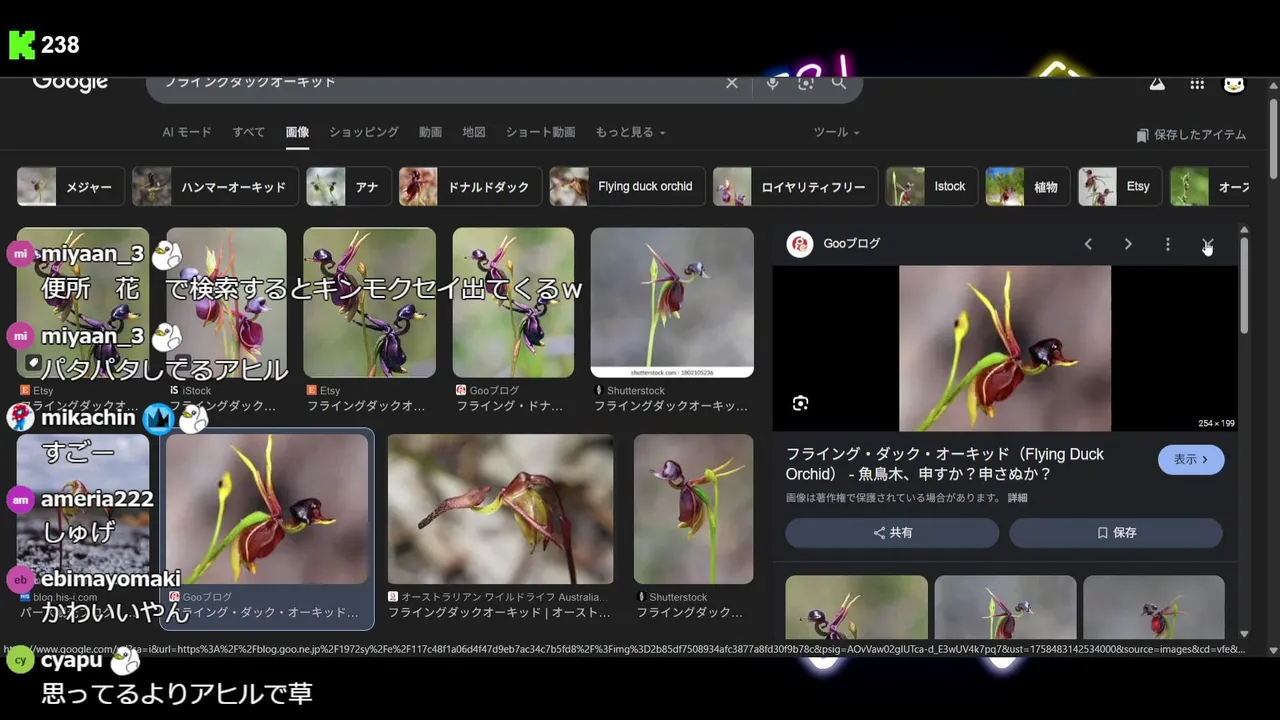Click the 表示 visit button
The width and height of the screenshot is (1280, 720).
1191,460
